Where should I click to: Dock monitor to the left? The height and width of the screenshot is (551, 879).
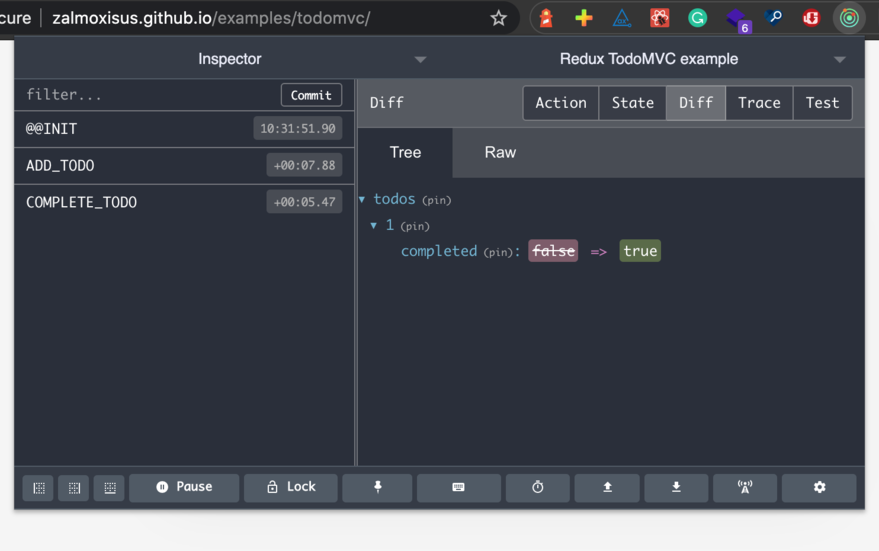[x=39, y=488]
